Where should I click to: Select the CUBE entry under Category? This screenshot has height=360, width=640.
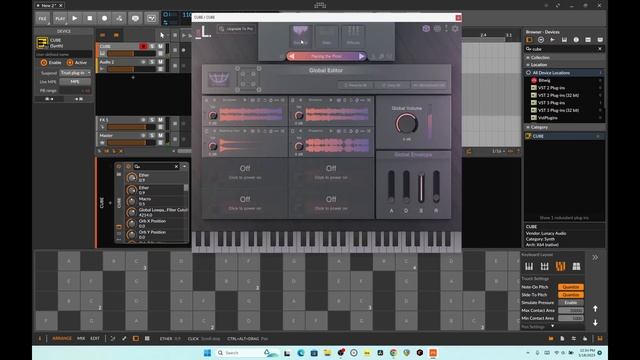click(x=564, y=136)
